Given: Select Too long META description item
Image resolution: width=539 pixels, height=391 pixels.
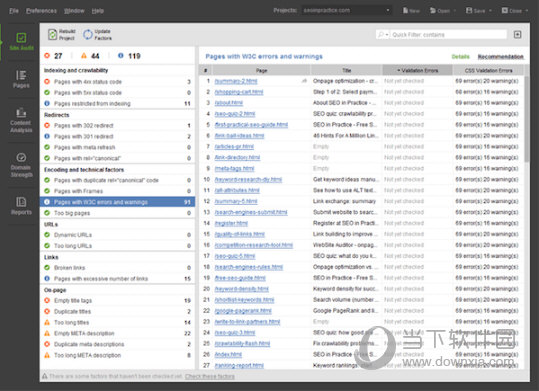Looking at the screenshot, I should pyautogui.click(x=118, y=355).
